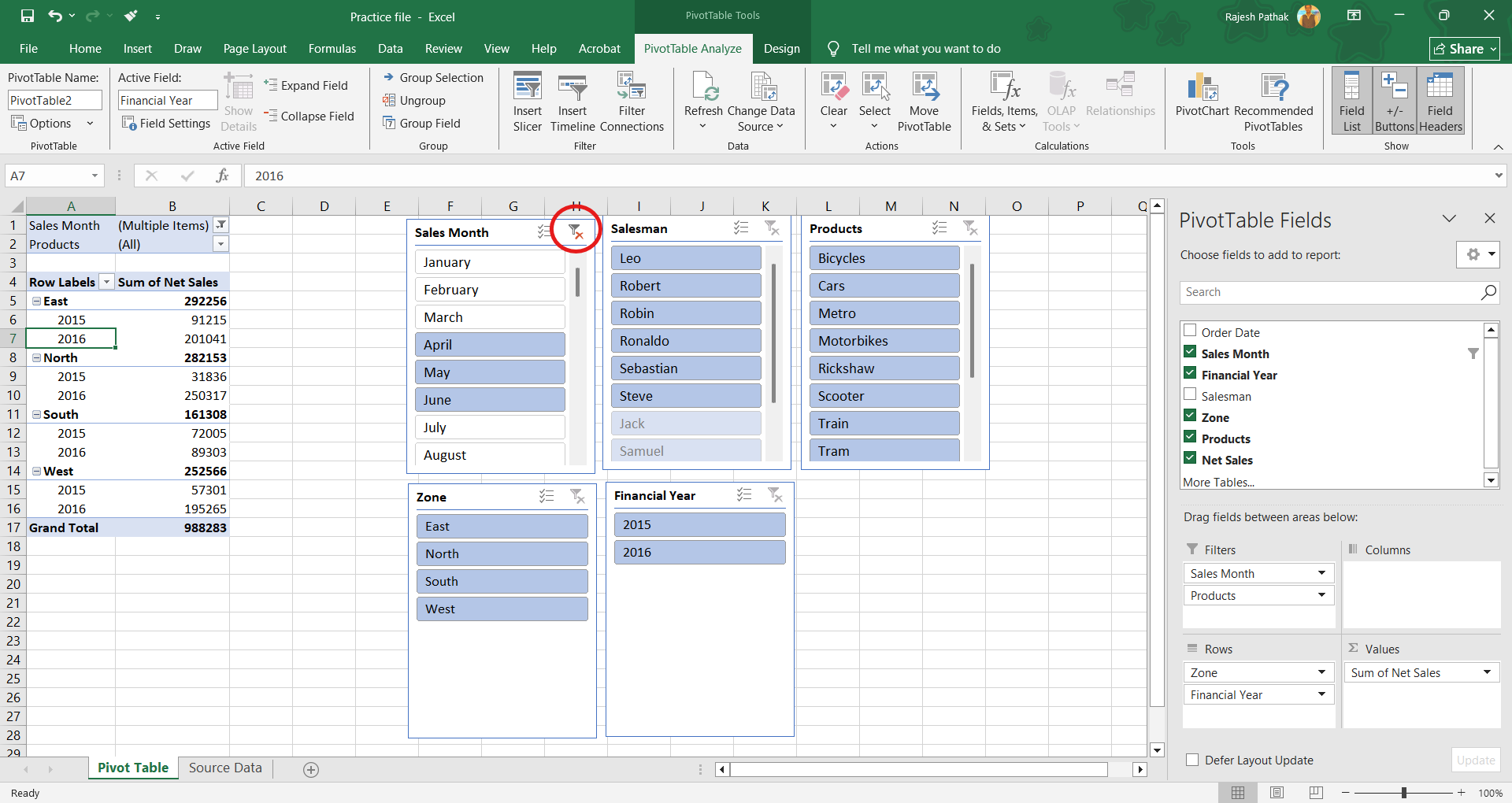Click the zoom slider handle
Image resolution: width=1512 pixels, height=803 pixels.
click(x=1404, y=793)
